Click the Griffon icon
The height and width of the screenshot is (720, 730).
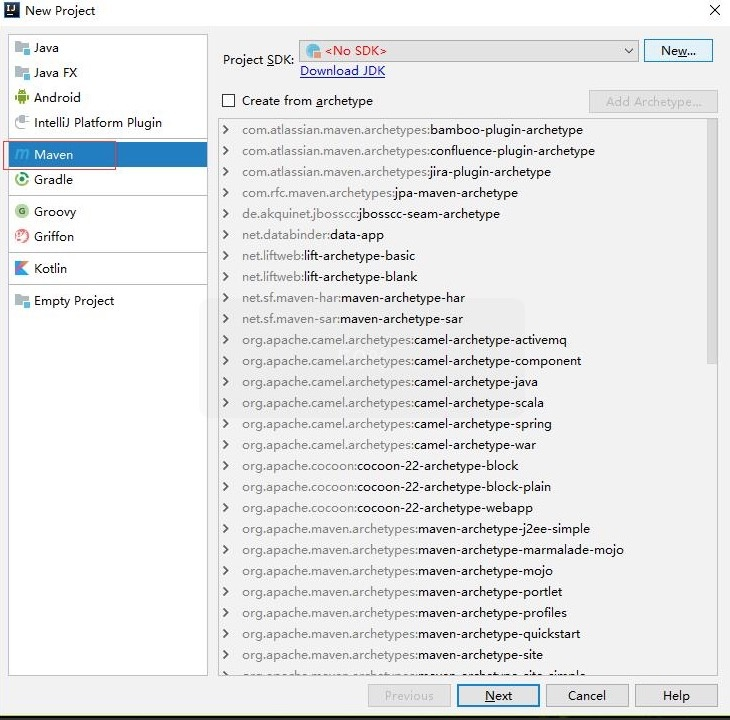22,236
